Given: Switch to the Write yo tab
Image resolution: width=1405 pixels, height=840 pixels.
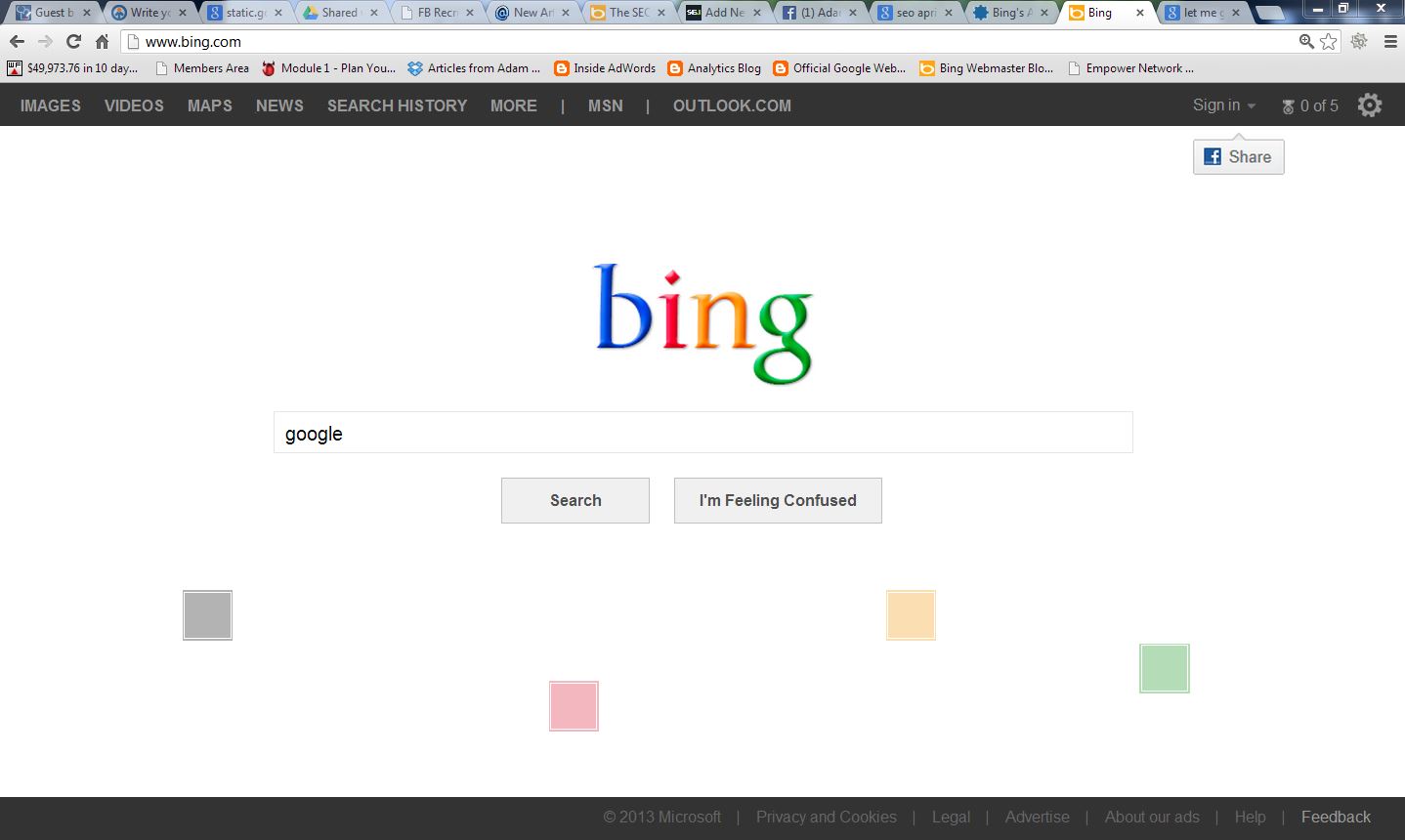Looking at the screenshot, I should click(x=149, y=13).
